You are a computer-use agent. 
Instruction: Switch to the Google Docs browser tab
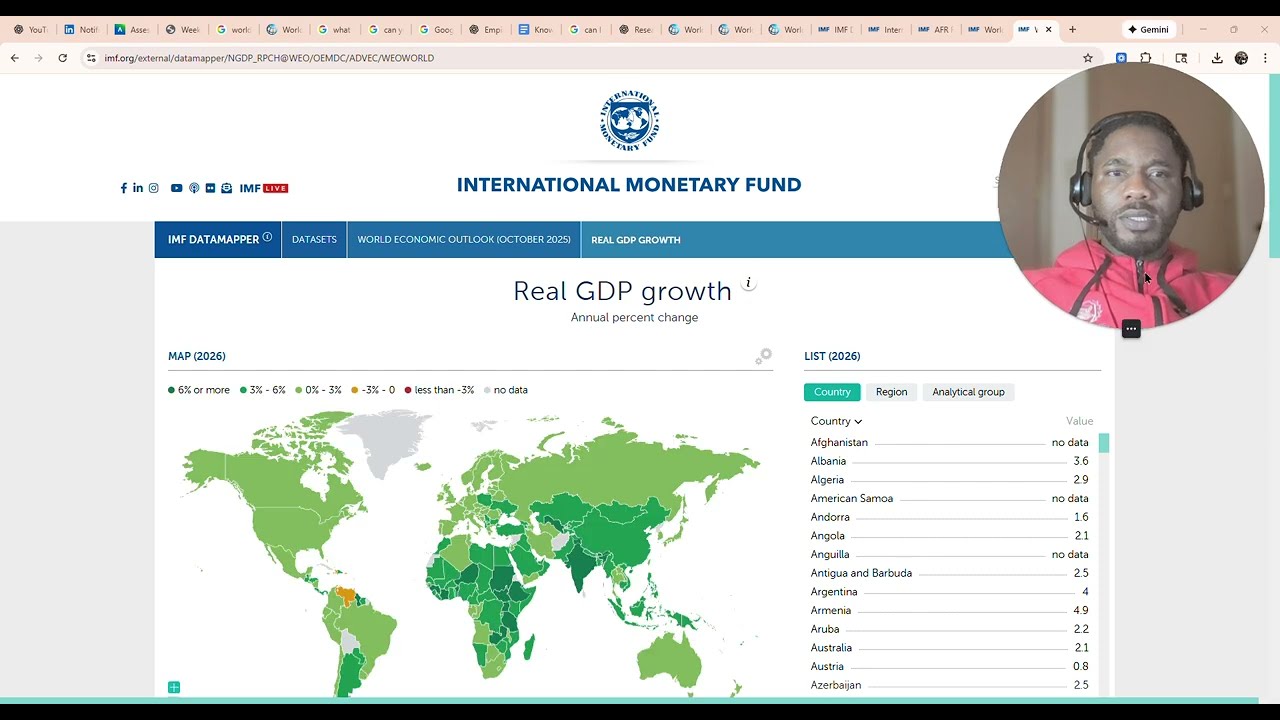(535, 29)
